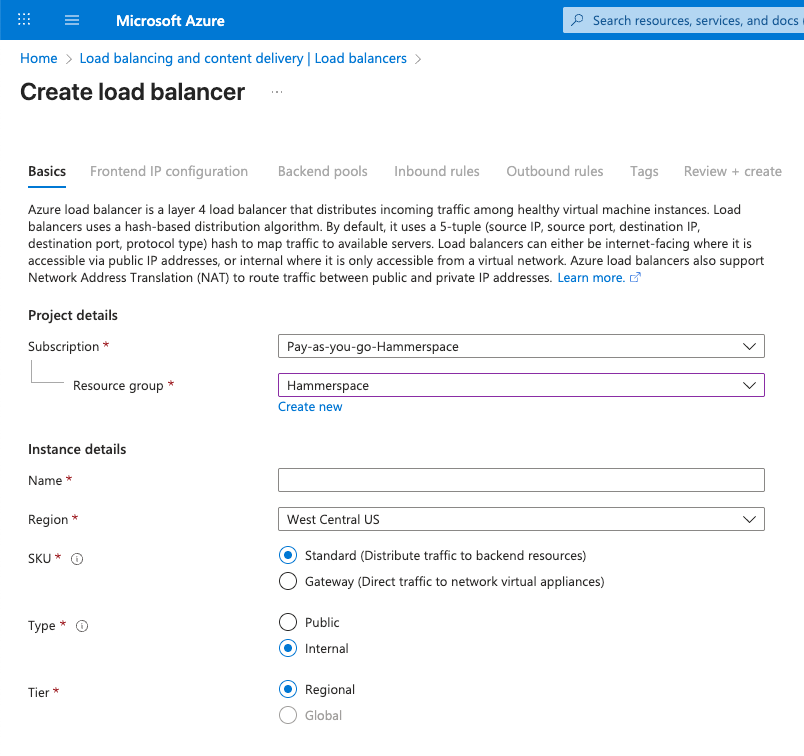The width and height of the screenshot is (804, 756).
Task: Open the hamburger portal menu
Action: (72, 20)
